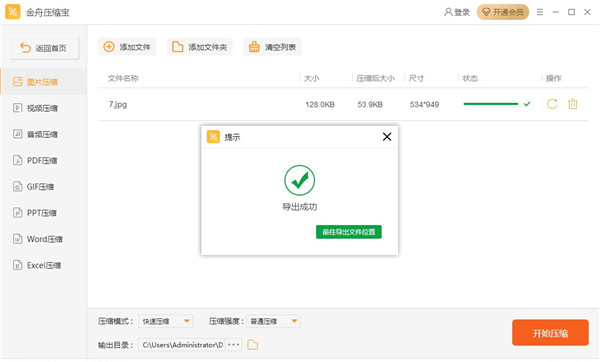Screen dimensions: 600x362
Task: Click the 128.0KB size value
Action: click(x=320, y=104)
